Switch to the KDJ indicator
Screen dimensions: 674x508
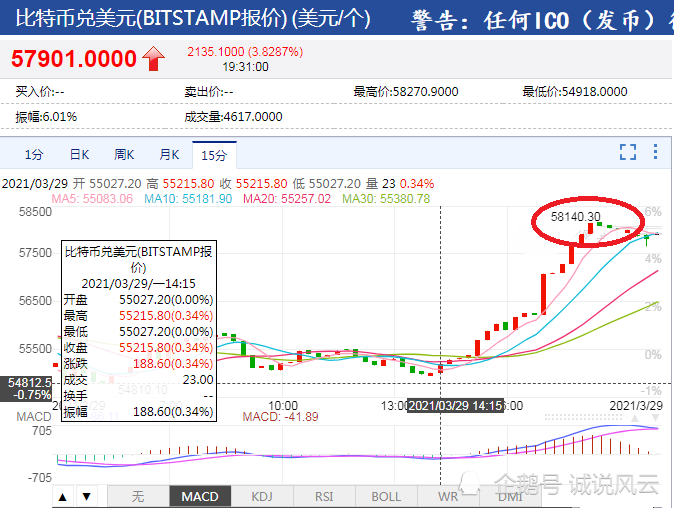[262, 497]
